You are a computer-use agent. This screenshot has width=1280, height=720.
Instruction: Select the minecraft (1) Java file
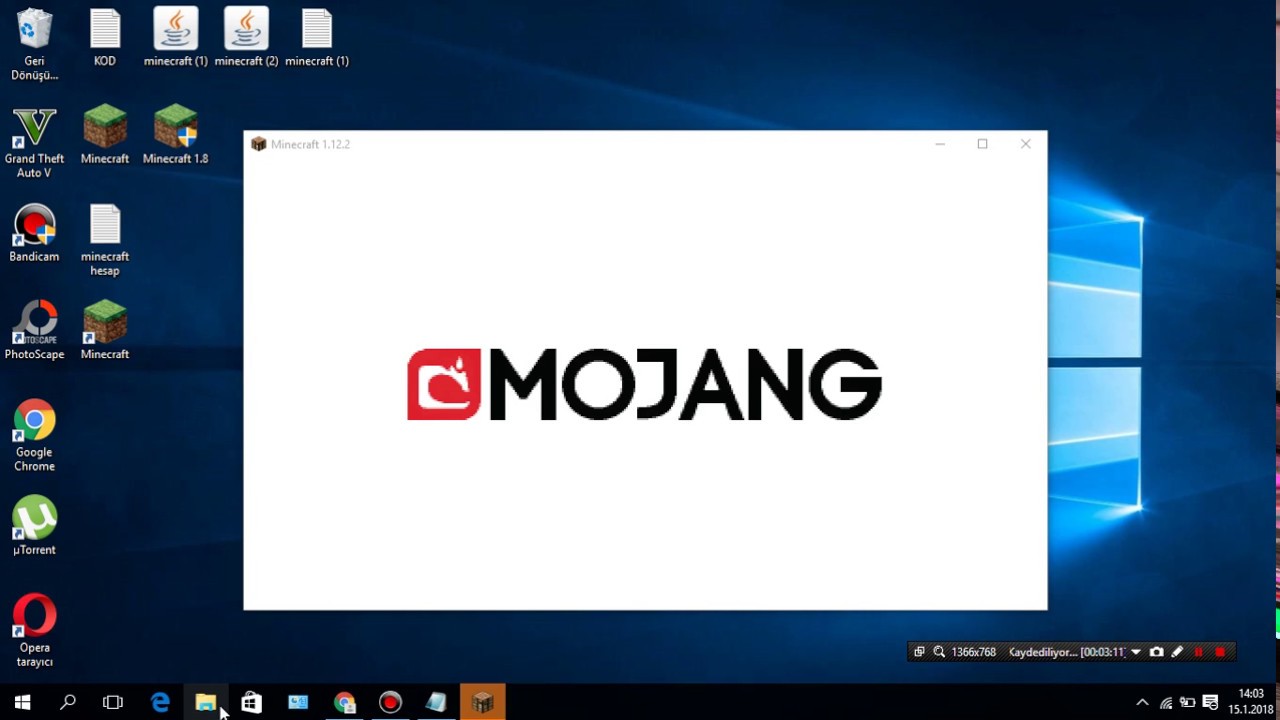175,38
